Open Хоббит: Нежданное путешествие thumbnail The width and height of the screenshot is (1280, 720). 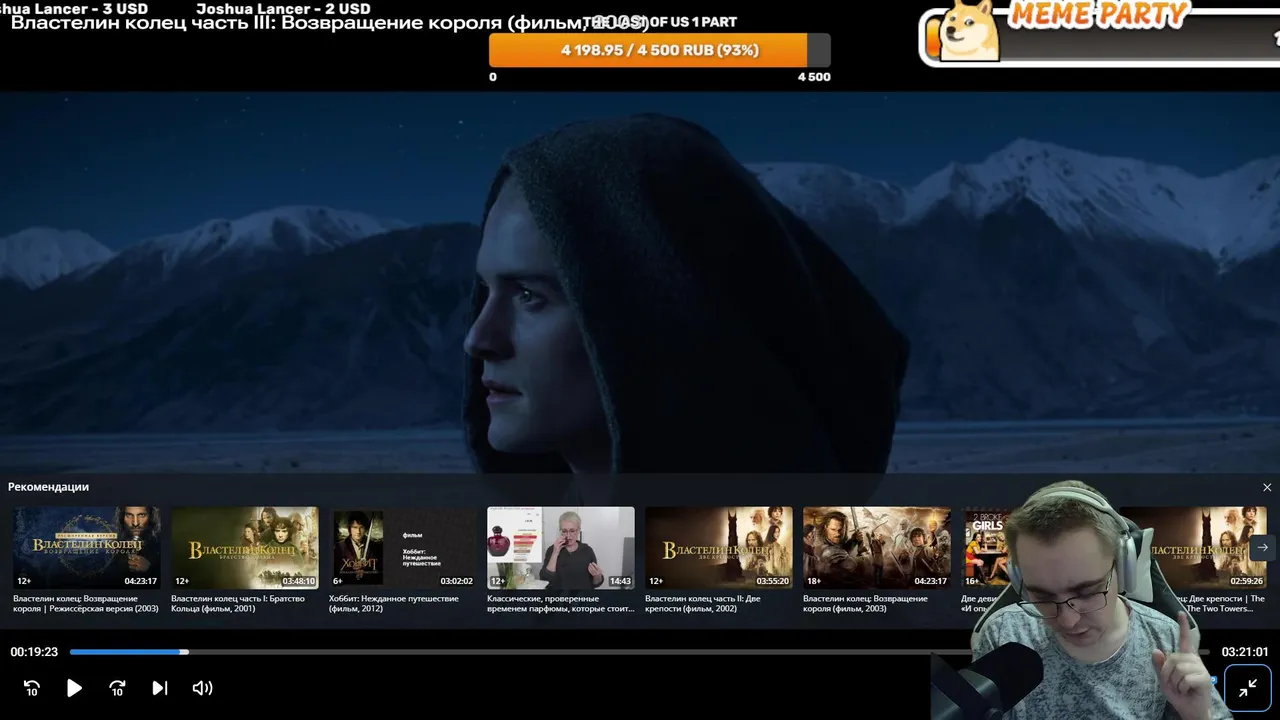[403, 547]
